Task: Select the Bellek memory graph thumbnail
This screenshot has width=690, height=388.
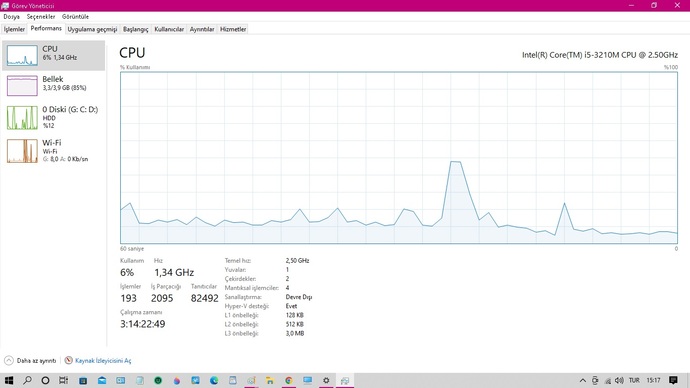Action: pos(22,85)
